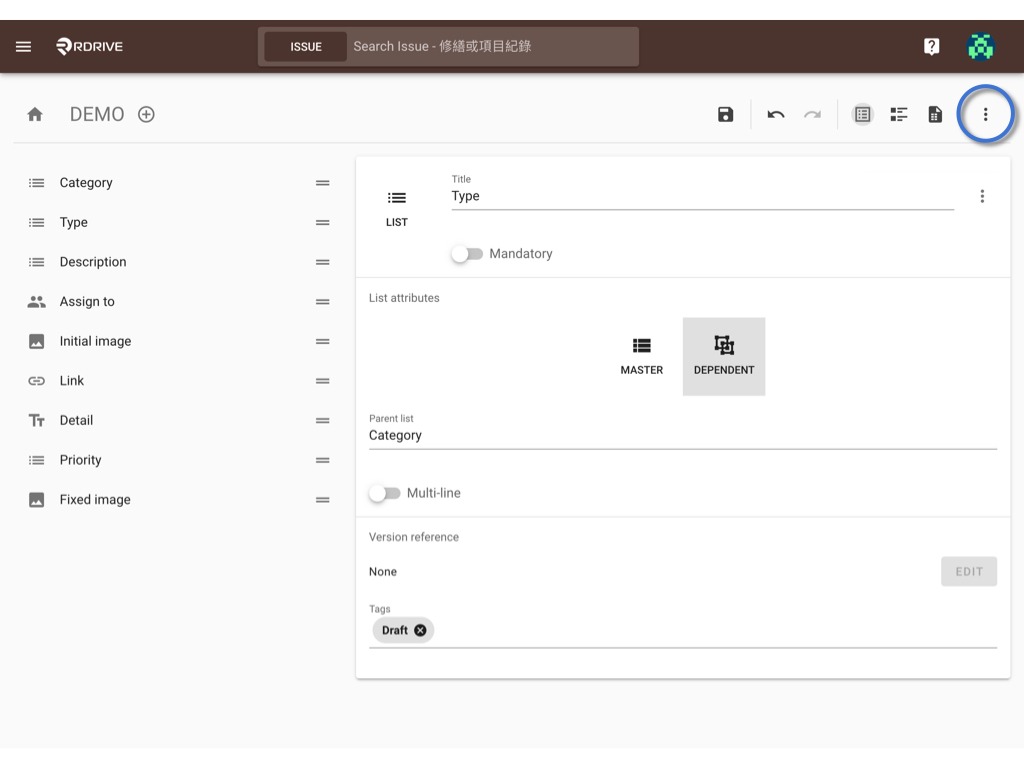The height and width of the screenshot is (768, 1024).
Task: Save the form with the floppy icon
Action: click(726, 114)
